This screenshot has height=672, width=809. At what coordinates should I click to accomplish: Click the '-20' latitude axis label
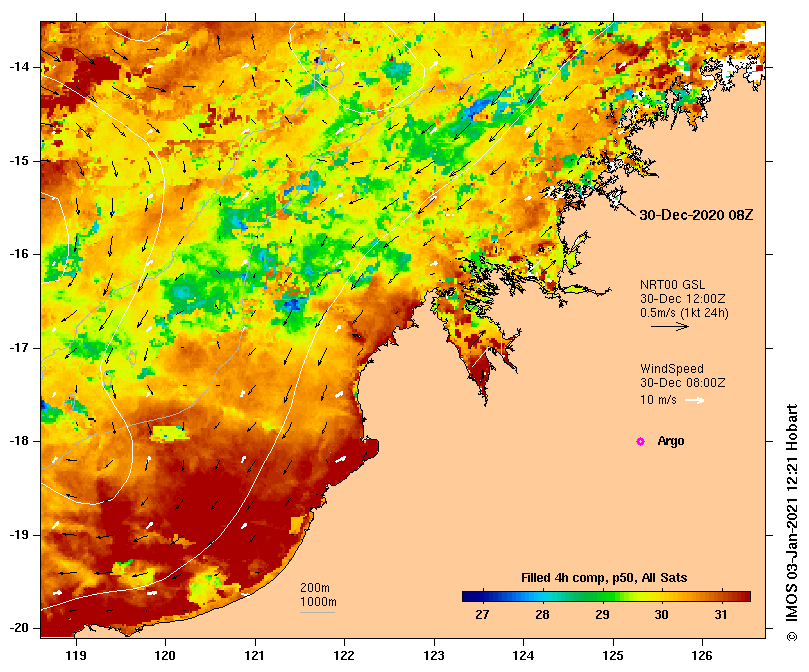(19, 628)
